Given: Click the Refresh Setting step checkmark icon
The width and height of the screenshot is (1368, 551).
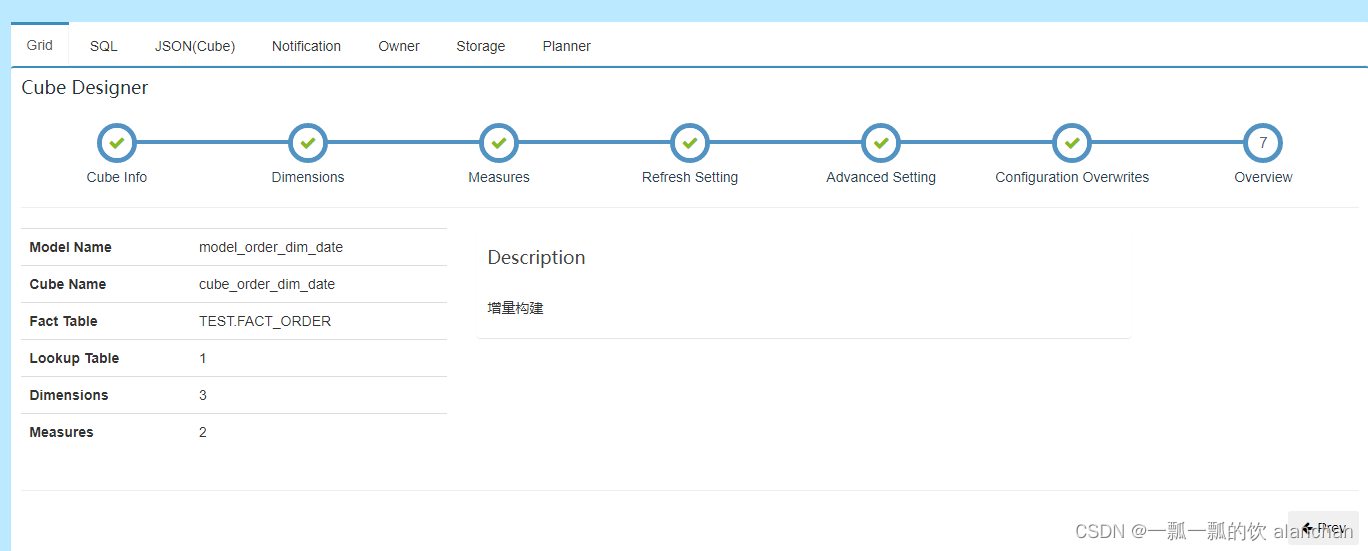Looking at the screenshot, I should pyautogui.click(x=690, y=143).
